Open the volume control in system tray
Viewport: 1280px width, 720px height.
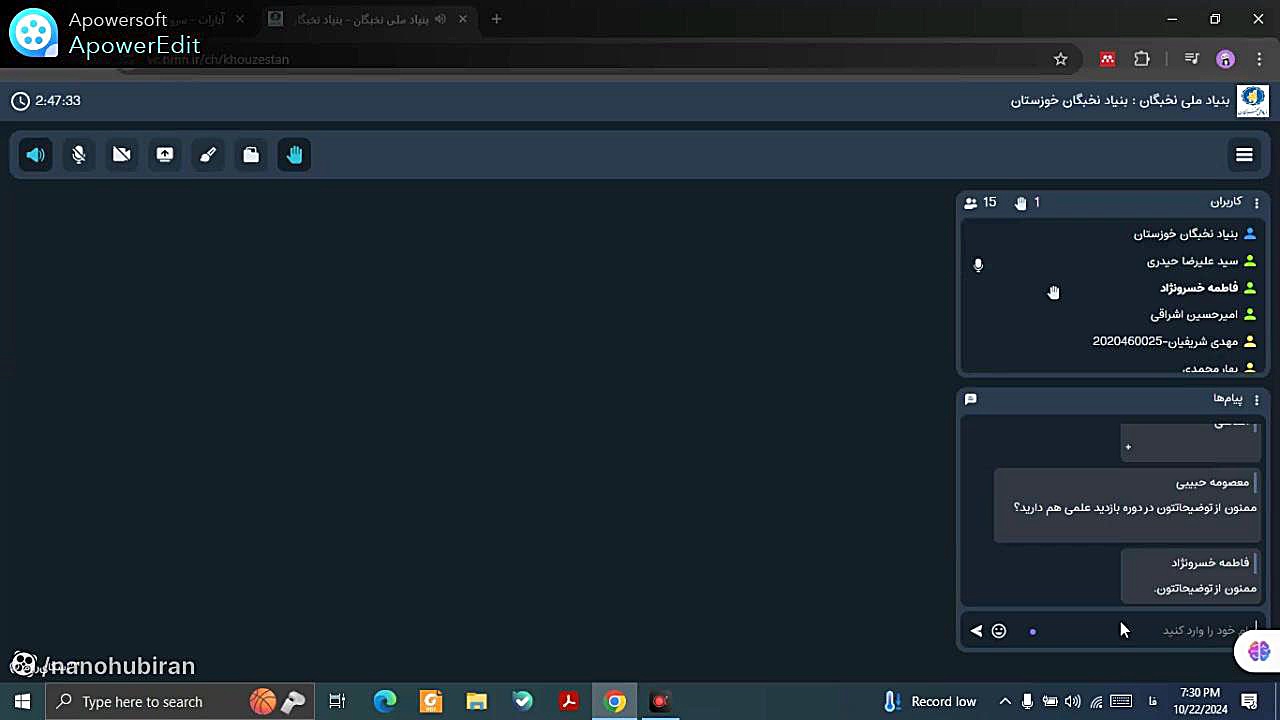(1073, 702)
